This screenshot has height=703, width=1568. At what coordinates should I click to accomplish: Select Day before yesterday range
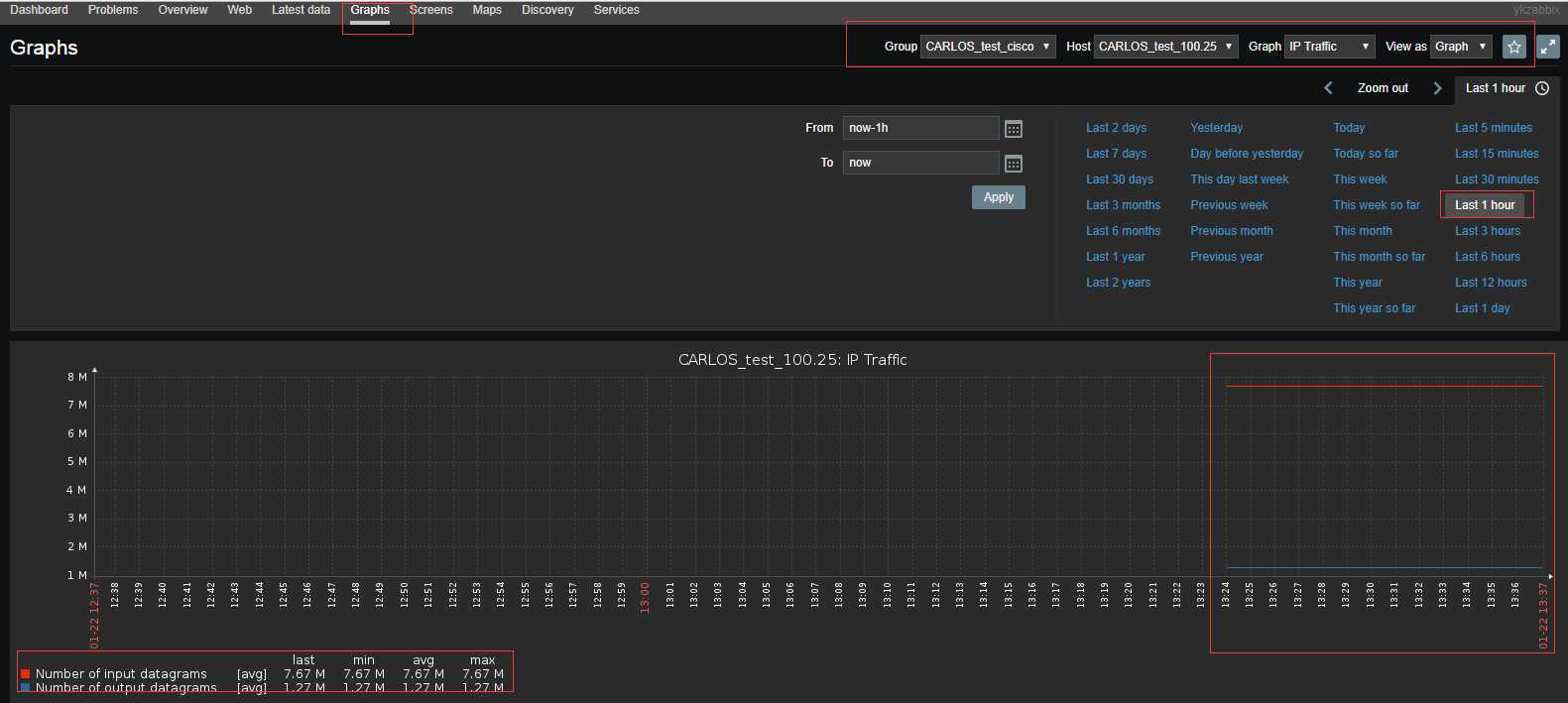point(1247,154)
